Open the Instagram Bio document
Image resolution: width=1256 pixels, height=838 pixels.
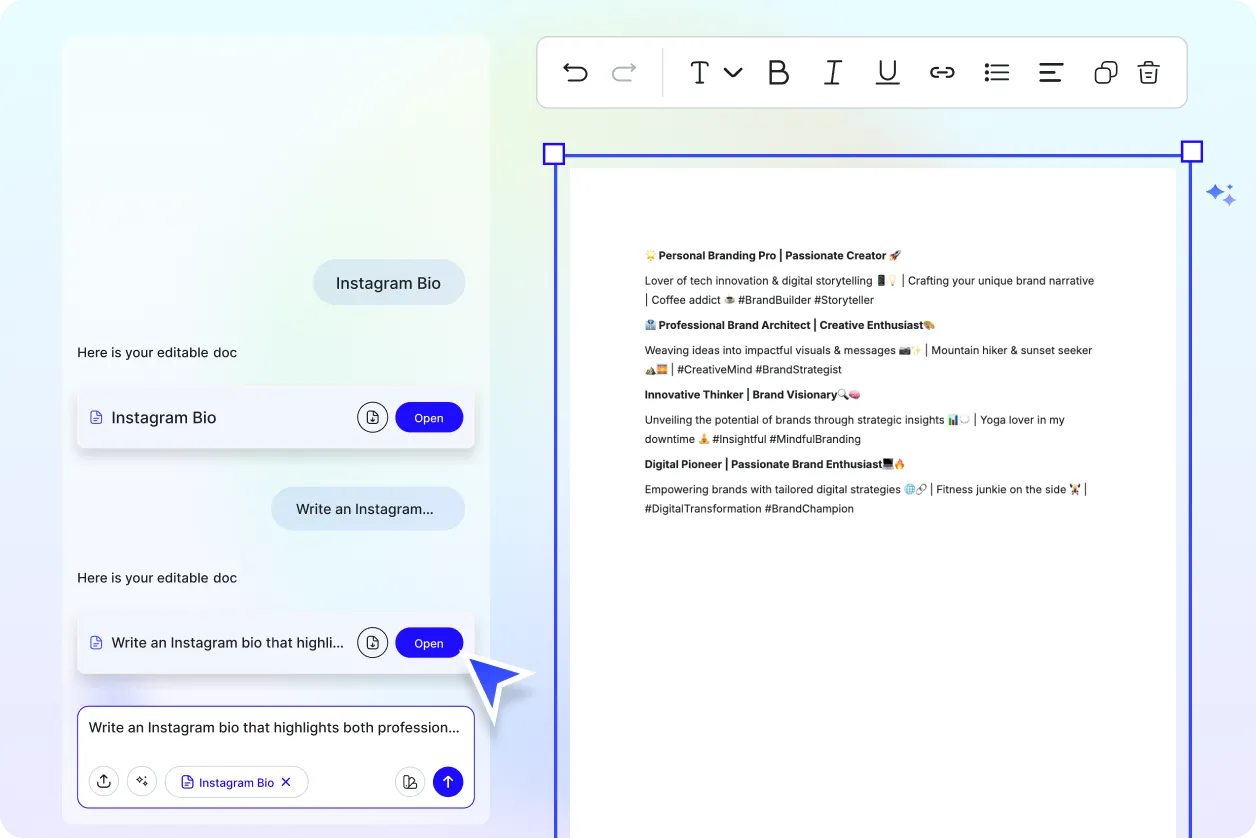(x=429, y=417)
